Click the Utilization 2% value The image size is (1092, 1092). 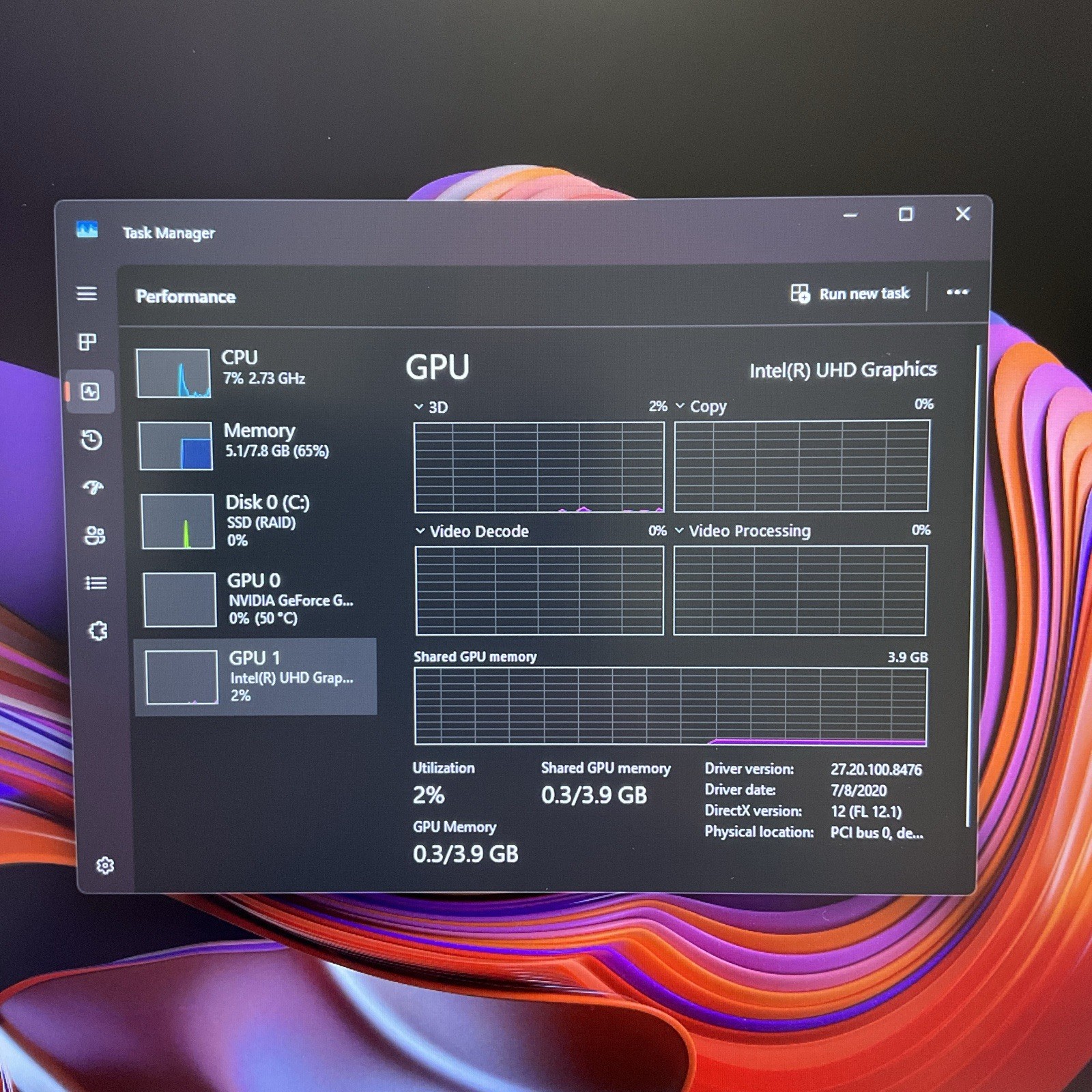pyautogui.click(x=429, y=795)
